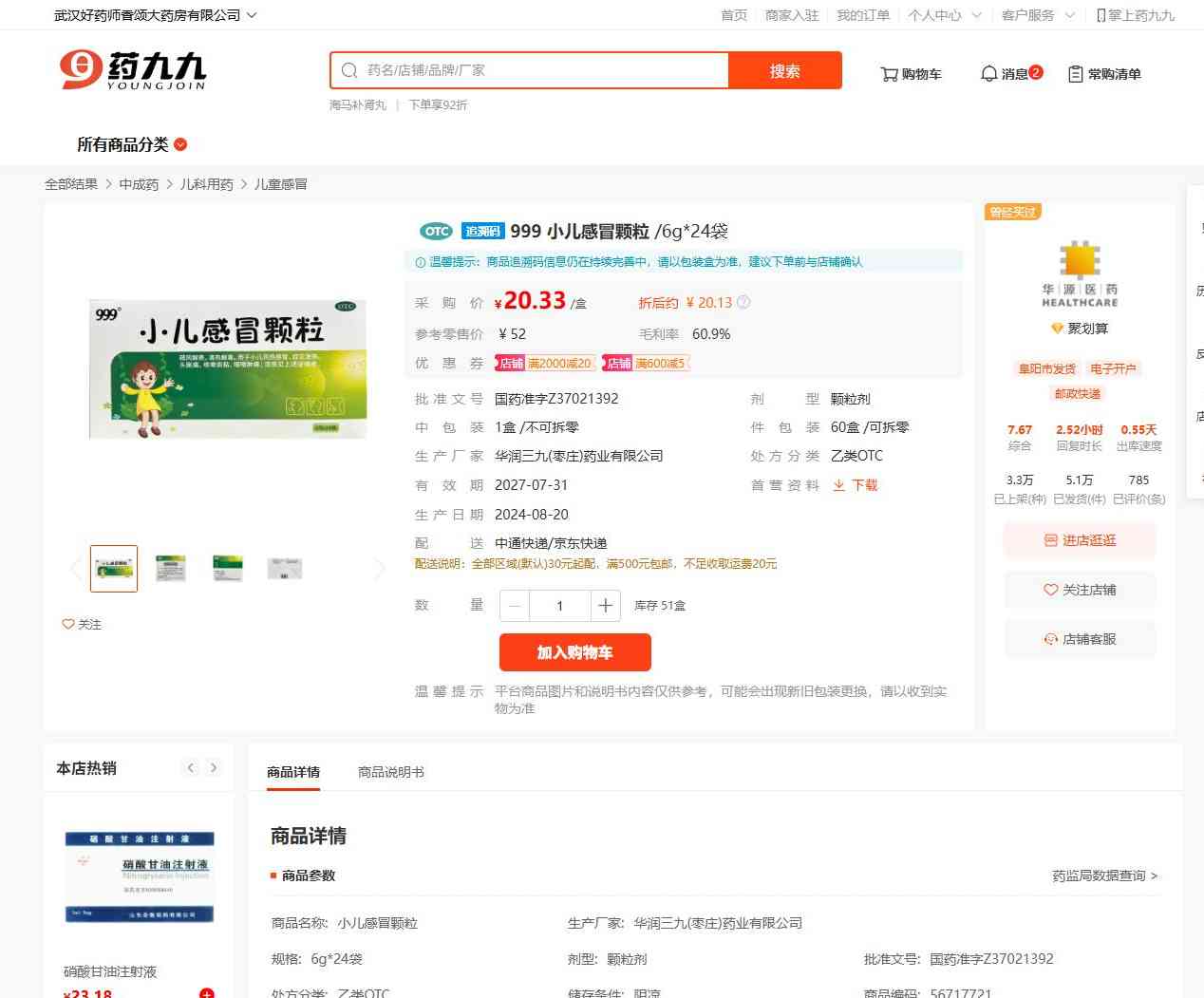Toggle 关注 favorite under product image
The height and width of the screenshot is (998, 1204).
[82, 624]
